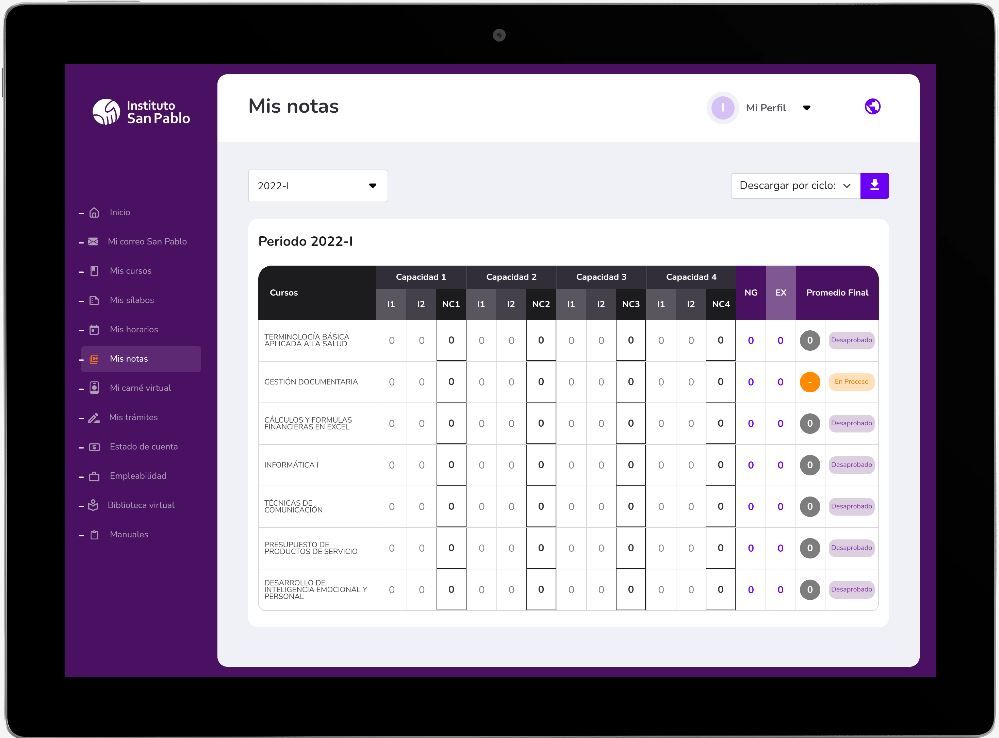Click the Periodo 2022-I heading
This screenshot has height=738, width=999.
click(x=305, y=242)
